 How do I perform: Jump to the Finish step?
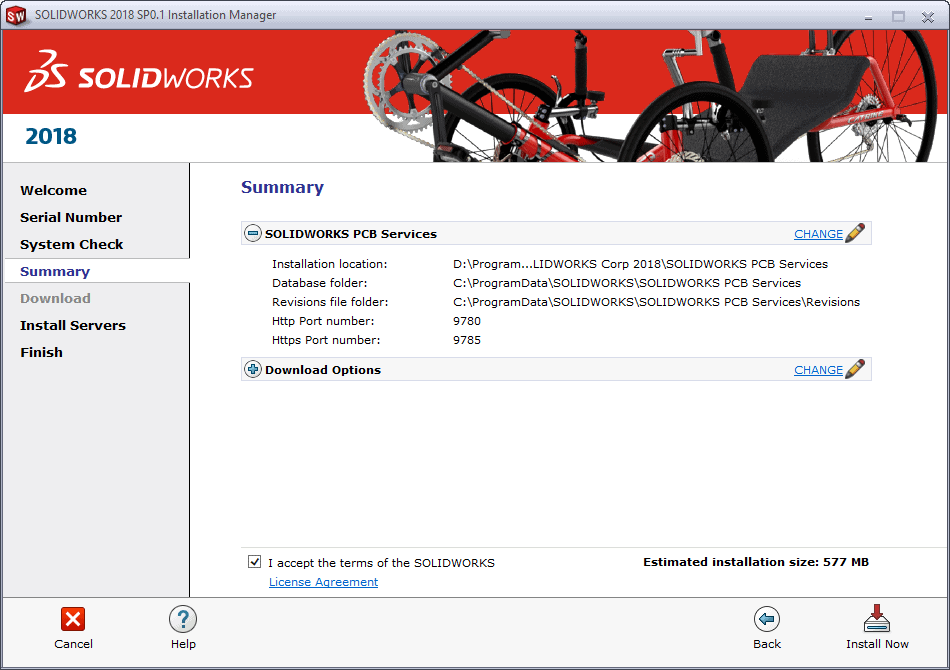pyautogui.click(x=41, y=353)
